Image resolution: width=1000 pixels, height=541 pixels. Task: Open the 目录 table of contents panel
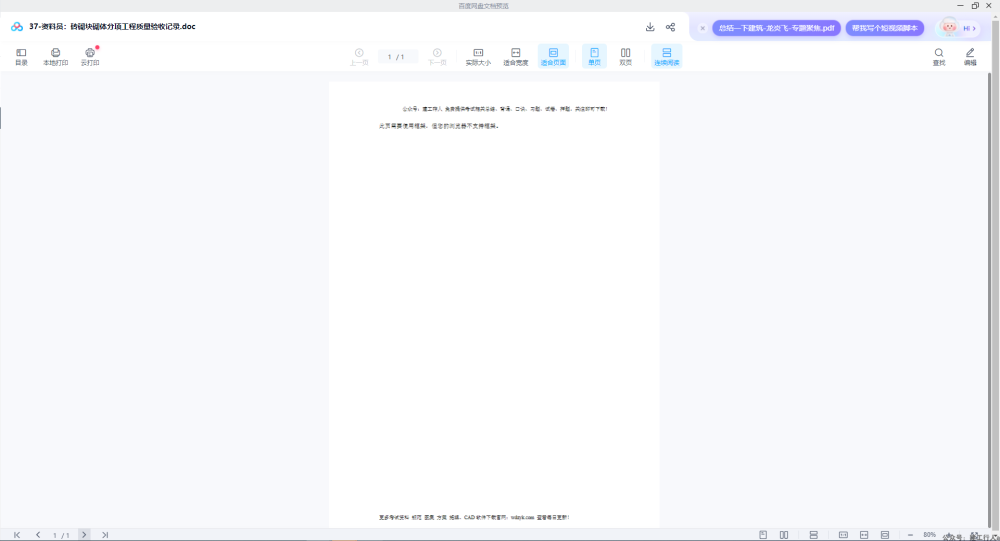point(21,57)
